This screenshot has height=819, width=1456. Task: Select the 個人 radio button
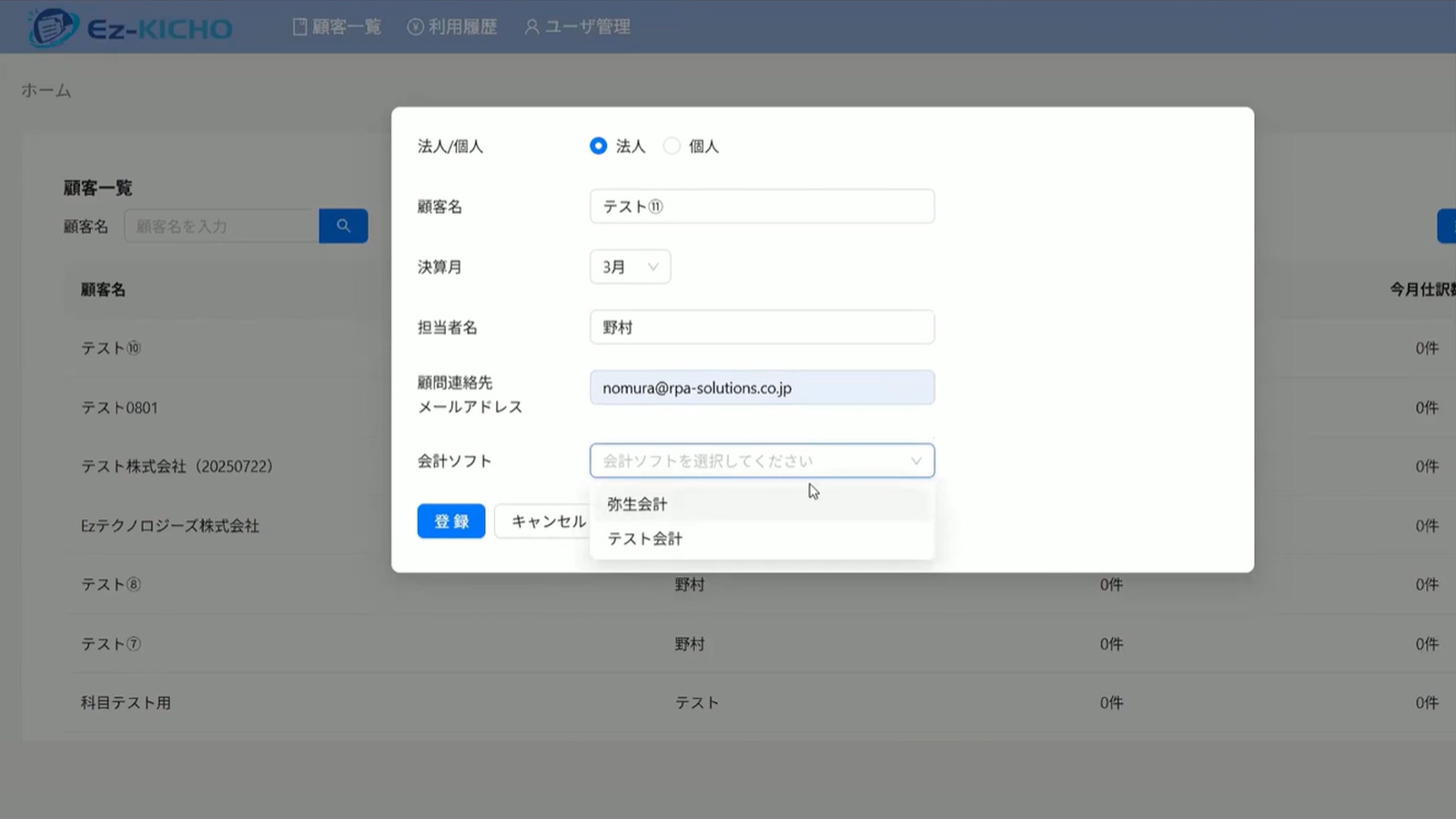coord(672,147)
